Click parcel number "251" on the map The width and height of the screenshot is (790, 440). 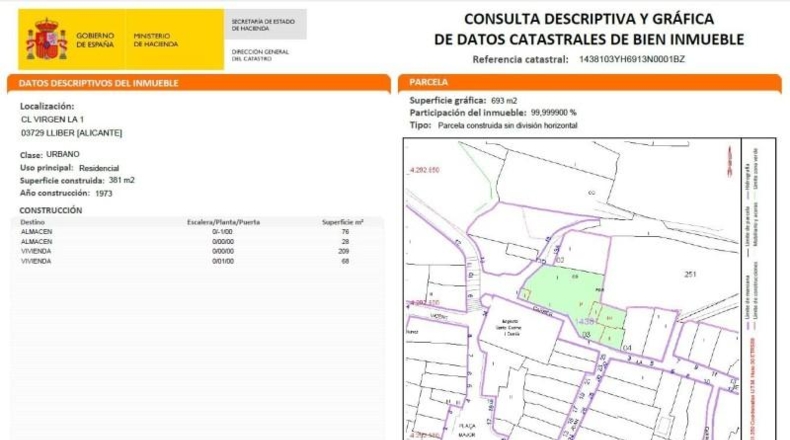(x=690, y=274)
